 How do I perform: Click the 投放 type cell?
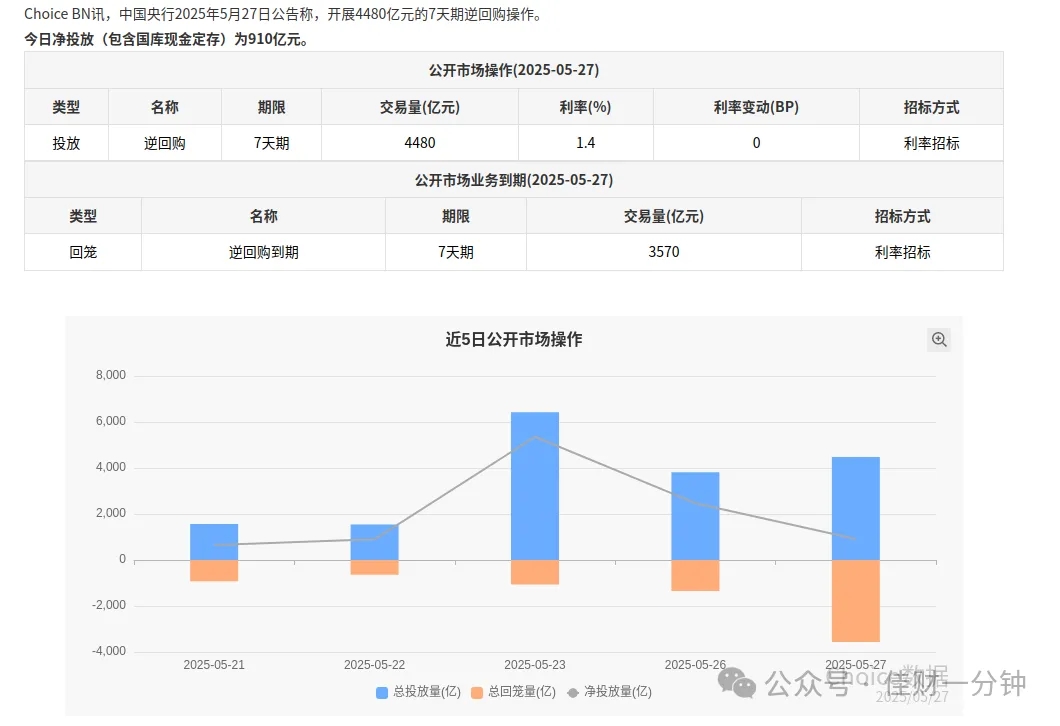coord(66,143)
